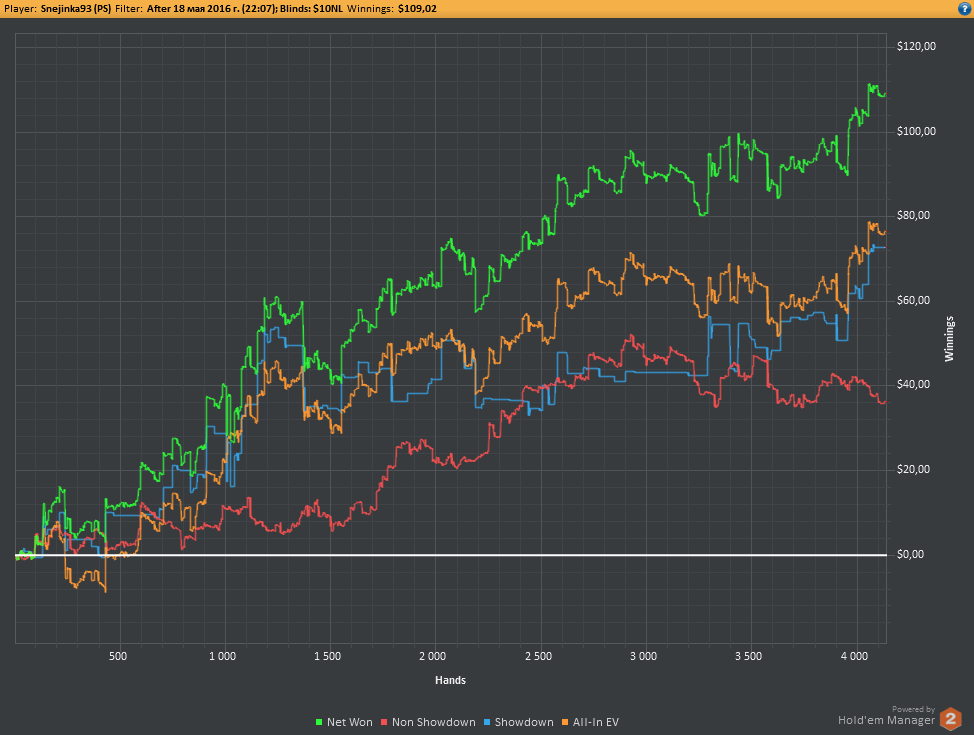Click the Hold'em Manager 2 logo

click(950, 719)
